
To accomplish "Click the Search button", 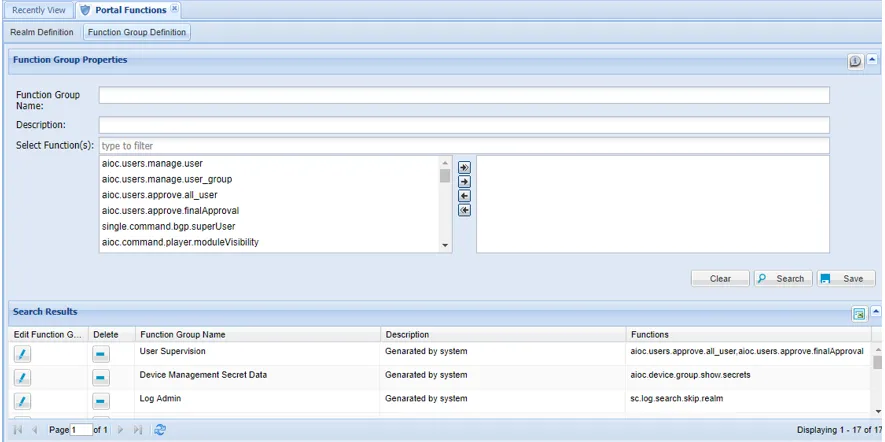I will (783, 278).
